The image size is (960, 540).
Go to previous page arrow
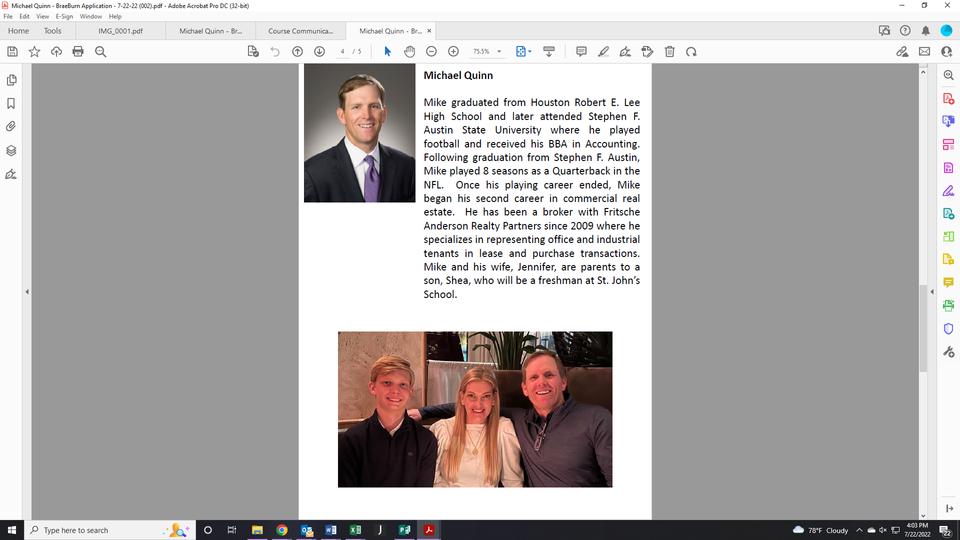pyautogui.click(x=298, y=52)
